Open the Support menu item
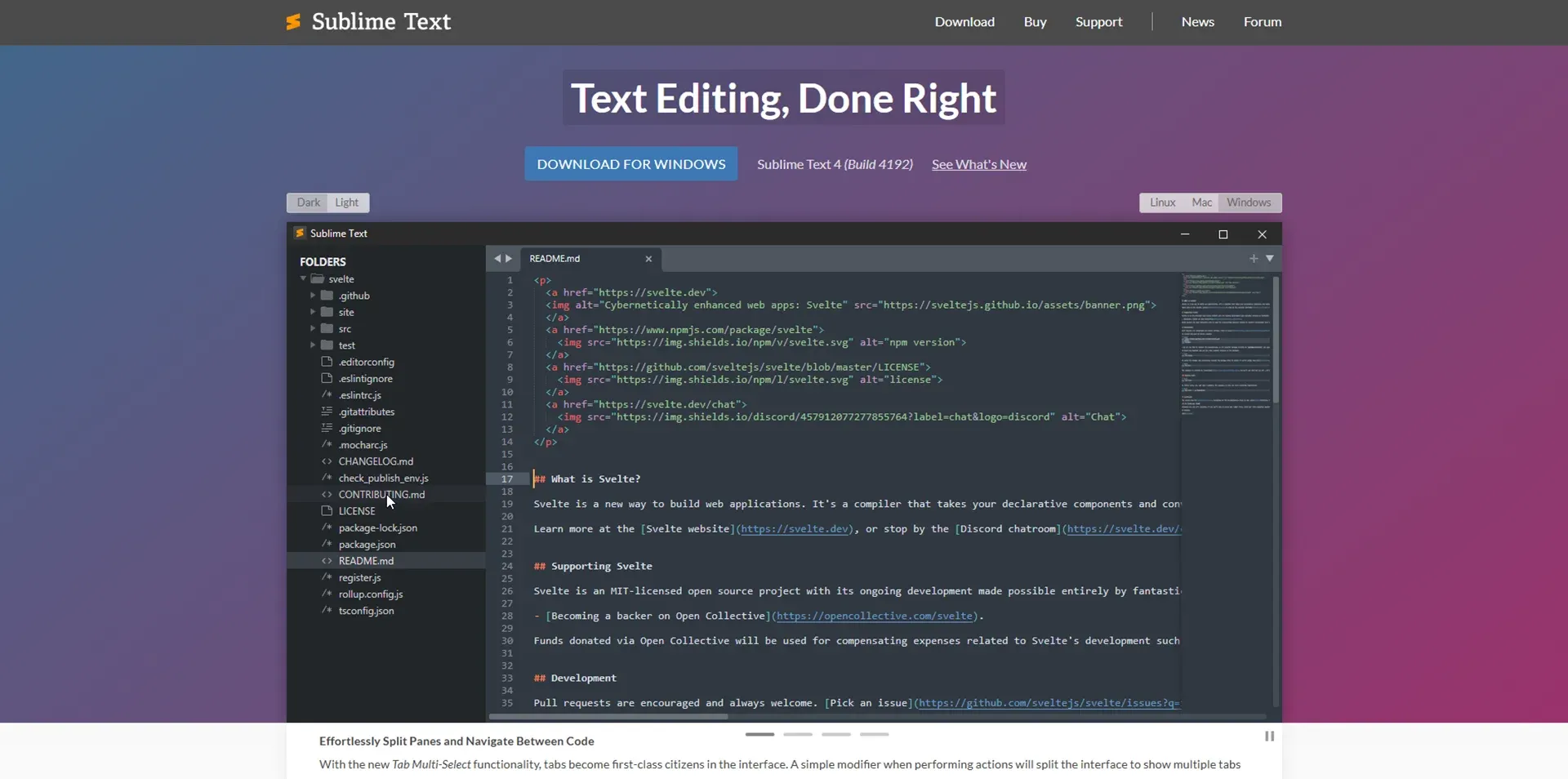 [1098, 22]
